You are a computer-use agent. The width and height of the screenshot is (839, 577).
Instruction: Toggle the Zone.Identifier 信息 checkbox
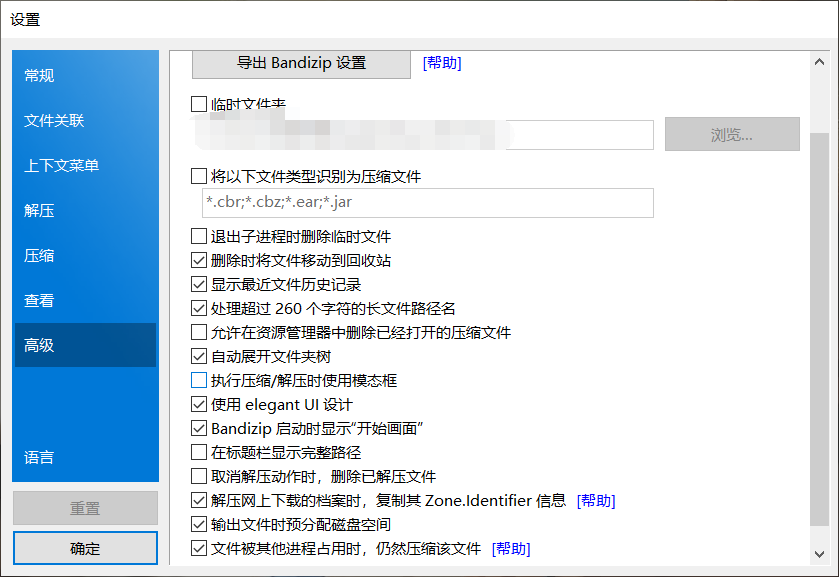[199, 500]
